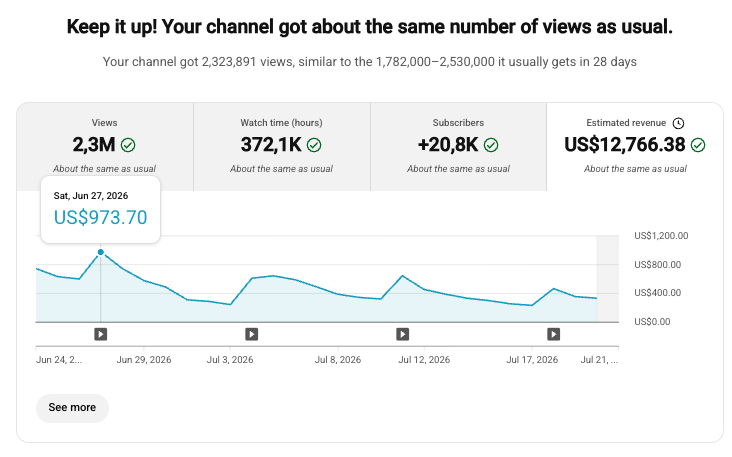
Task: Click the video marker near Jul 3
Action: 252,334
